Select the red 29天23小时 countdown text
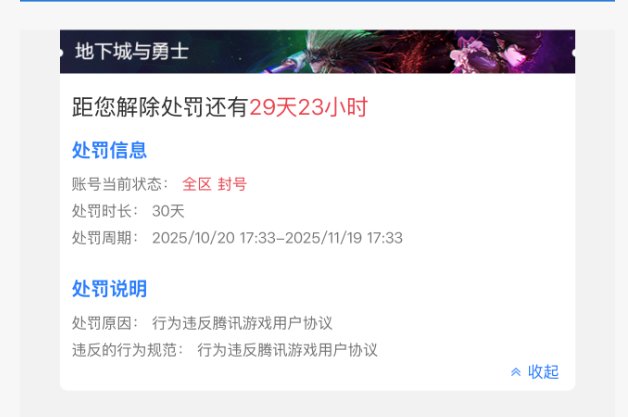Image resolution: width=628 pixels, height=417 pixels. pos(308,107)
